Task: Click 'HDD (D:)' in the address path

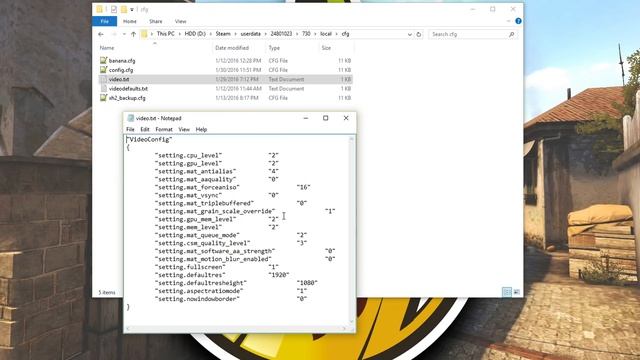Action: point(195,34)
